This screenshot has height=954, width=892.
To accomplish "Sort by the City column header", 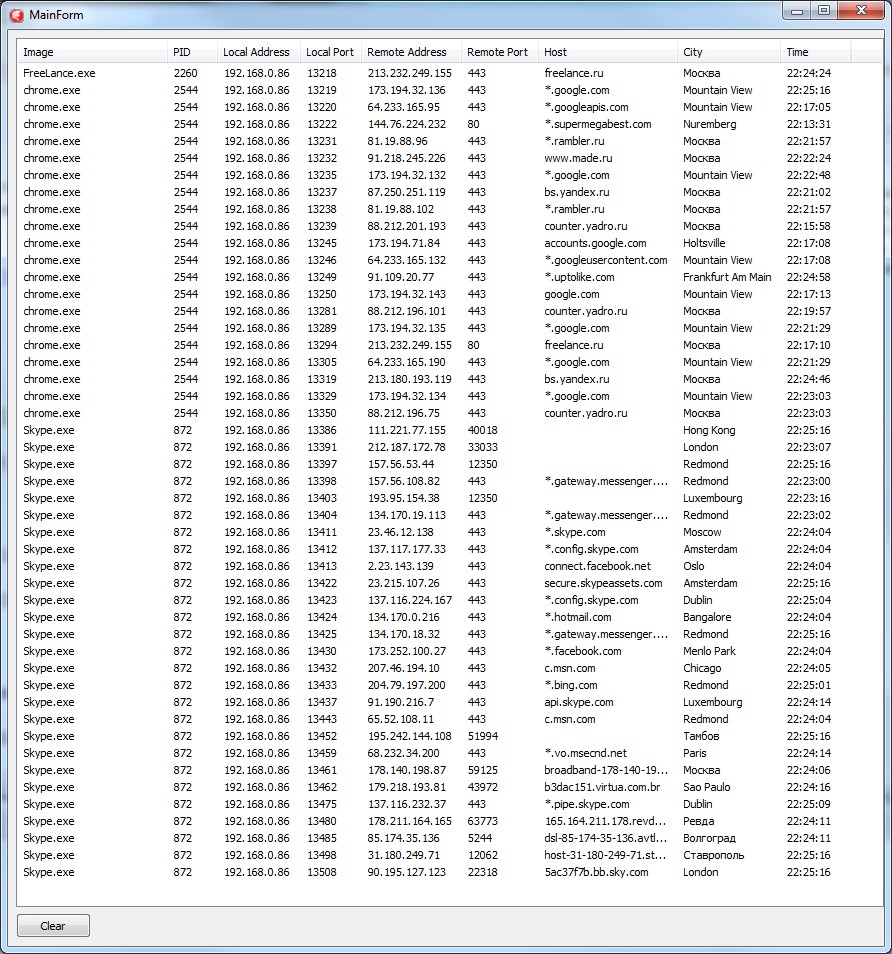I will (x=728, y=52).
